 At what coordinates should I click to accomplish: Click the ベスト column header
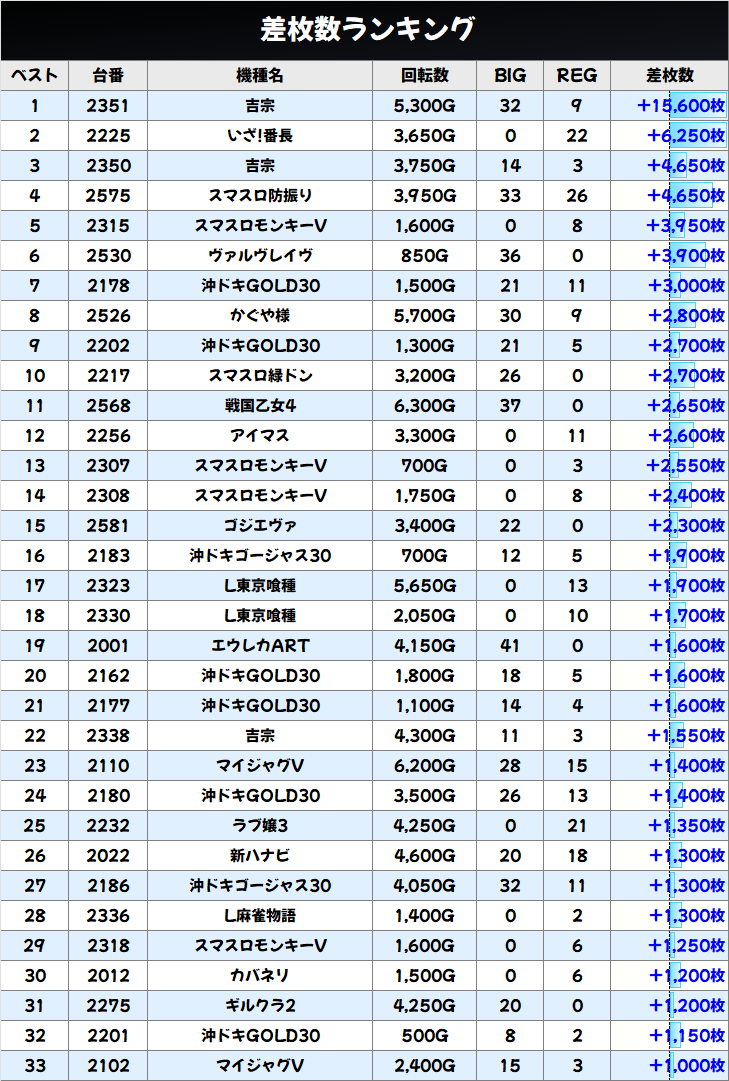(x=35, y=76)
